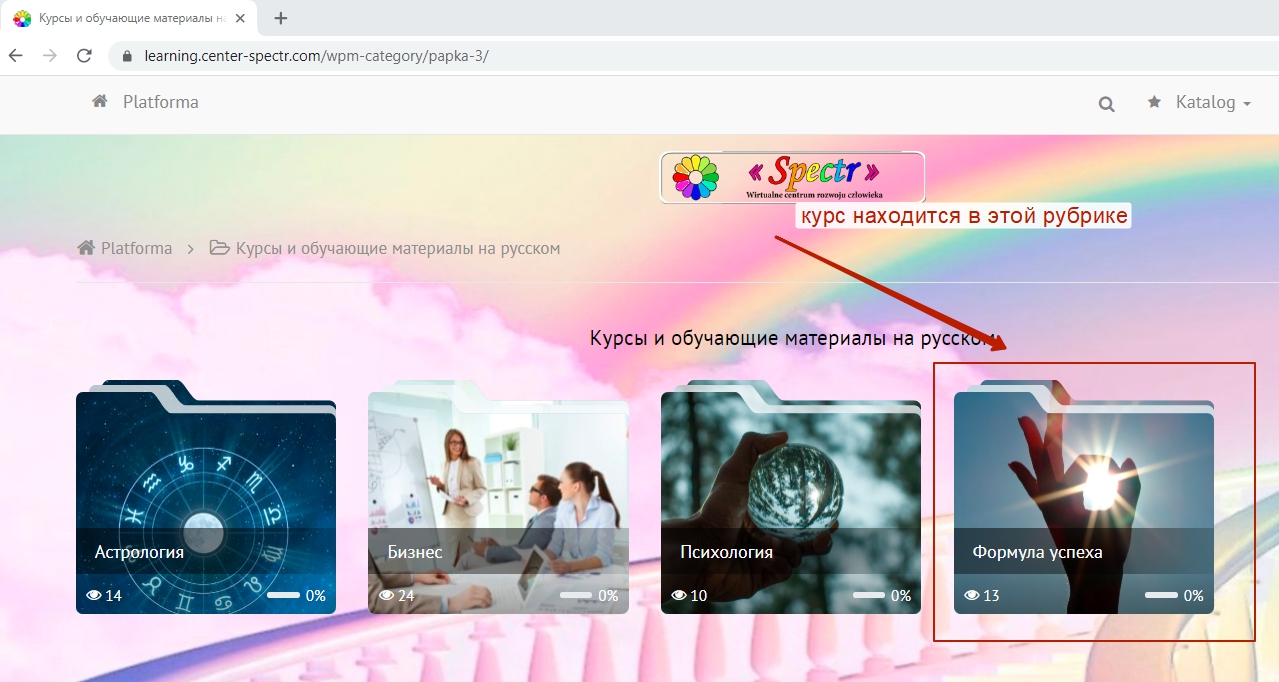Click the views eye icon on Бизнес
This screenshot has width=1279, height=682.
[x=386, y=595]
